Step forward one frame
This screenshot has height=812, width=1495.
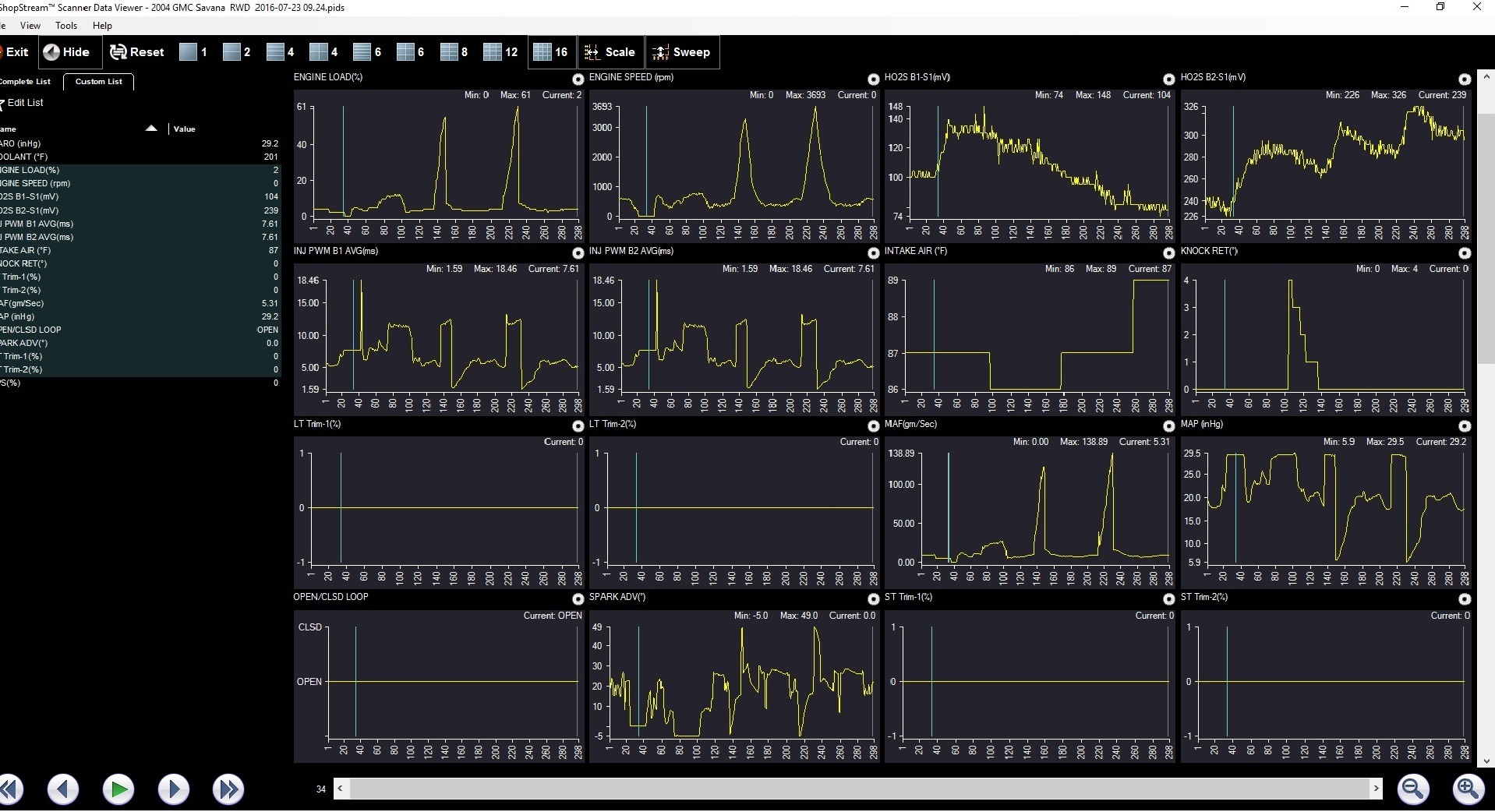point(174,789)
